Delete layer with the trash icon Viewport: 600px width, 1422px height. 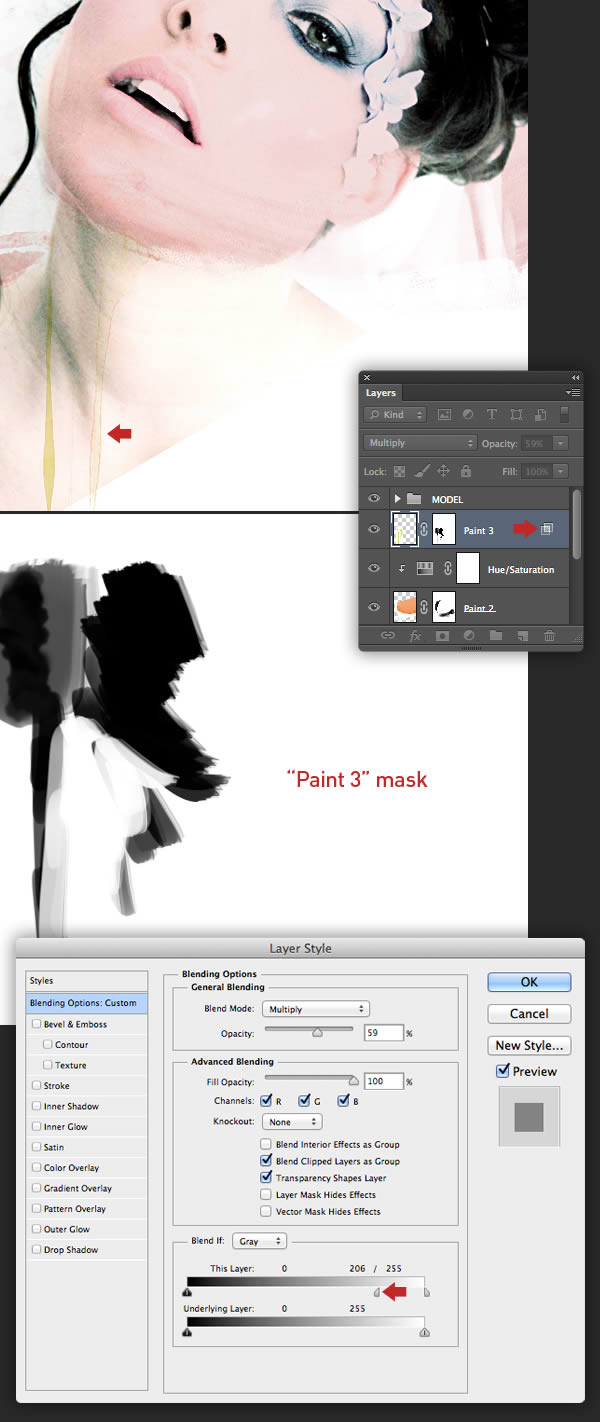(549, 635)
